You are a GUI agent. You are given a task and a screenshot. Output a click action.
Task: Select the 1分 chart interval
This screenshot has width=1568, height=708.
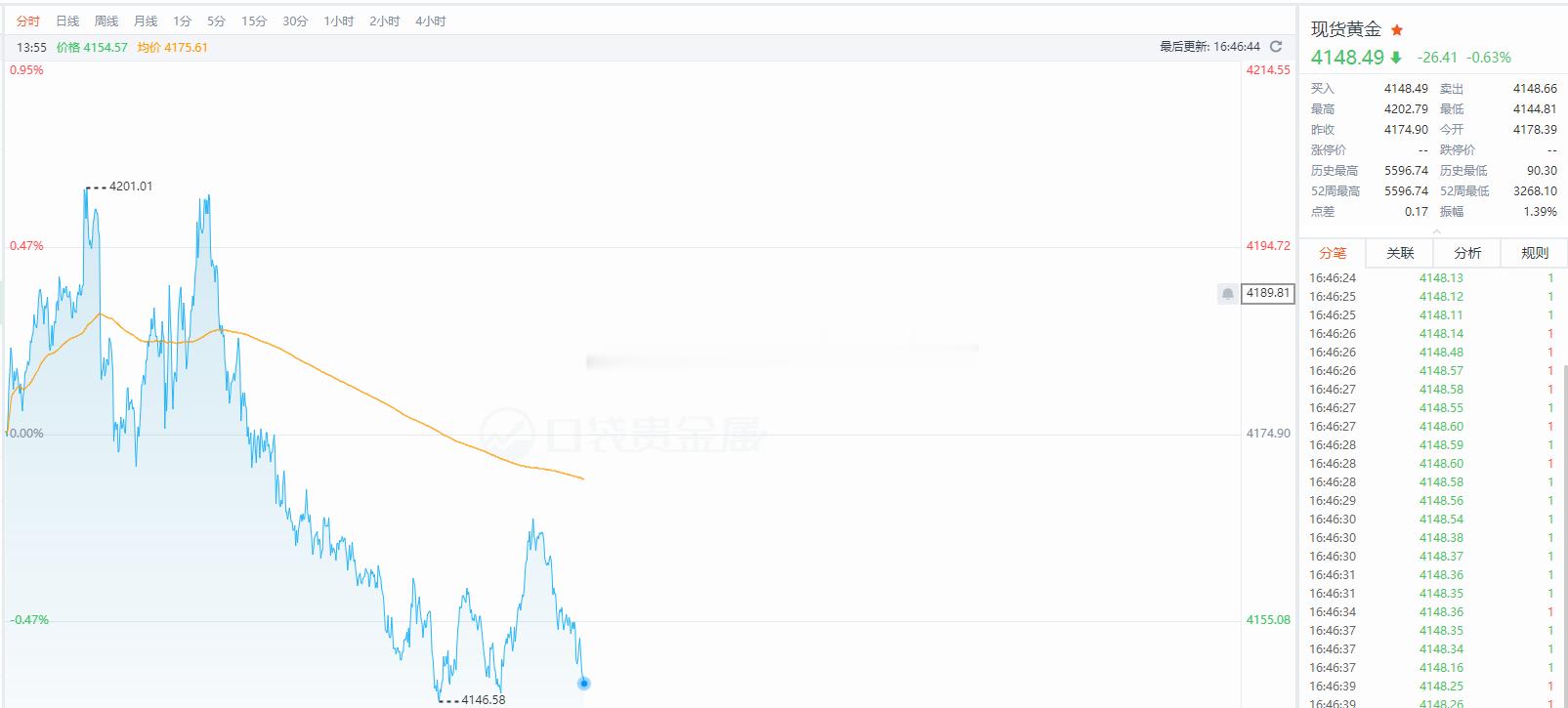182,21
